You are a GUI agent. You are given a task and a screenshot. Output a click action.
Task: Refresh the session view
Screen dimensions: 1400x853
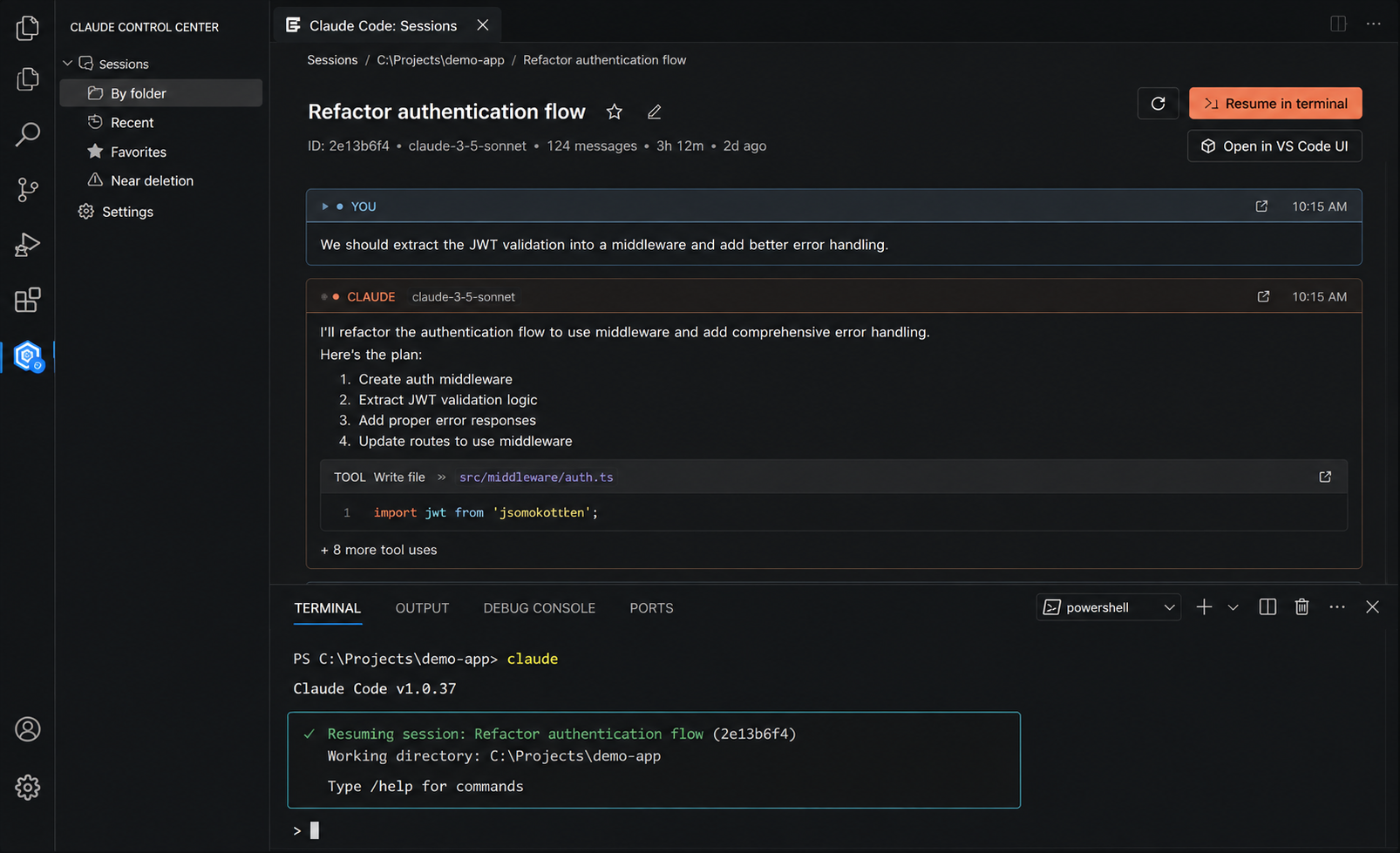tap(1158, 104)
